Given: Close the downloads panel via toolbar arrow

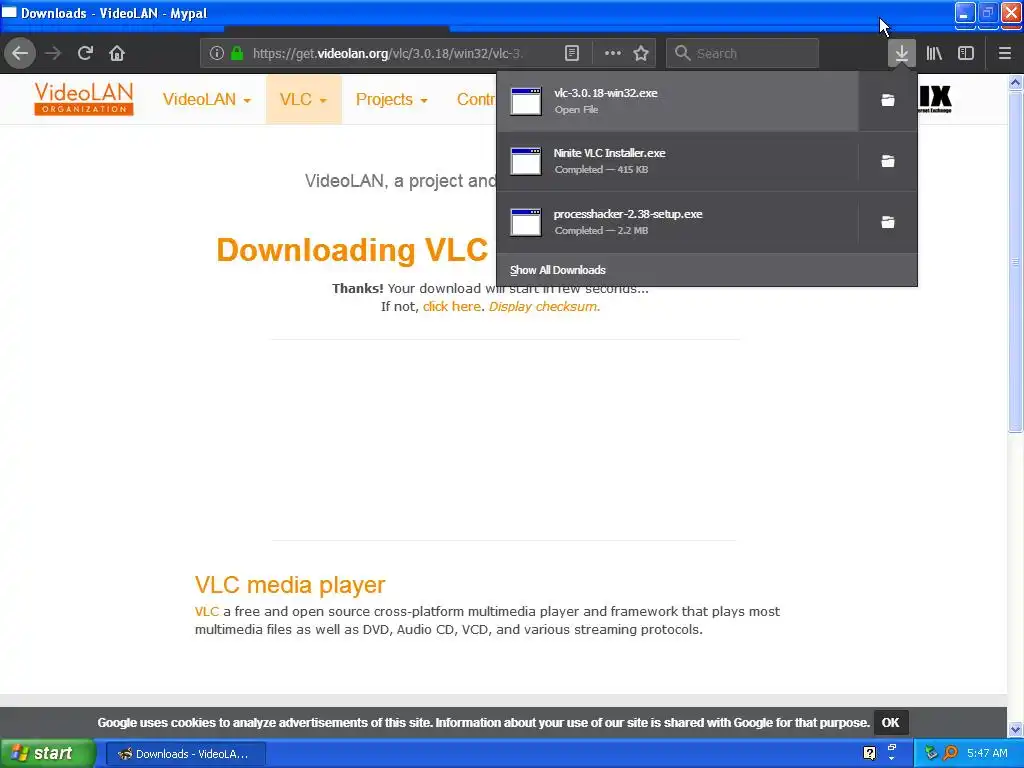Looking at the screenshot, I should pos(901,53).
